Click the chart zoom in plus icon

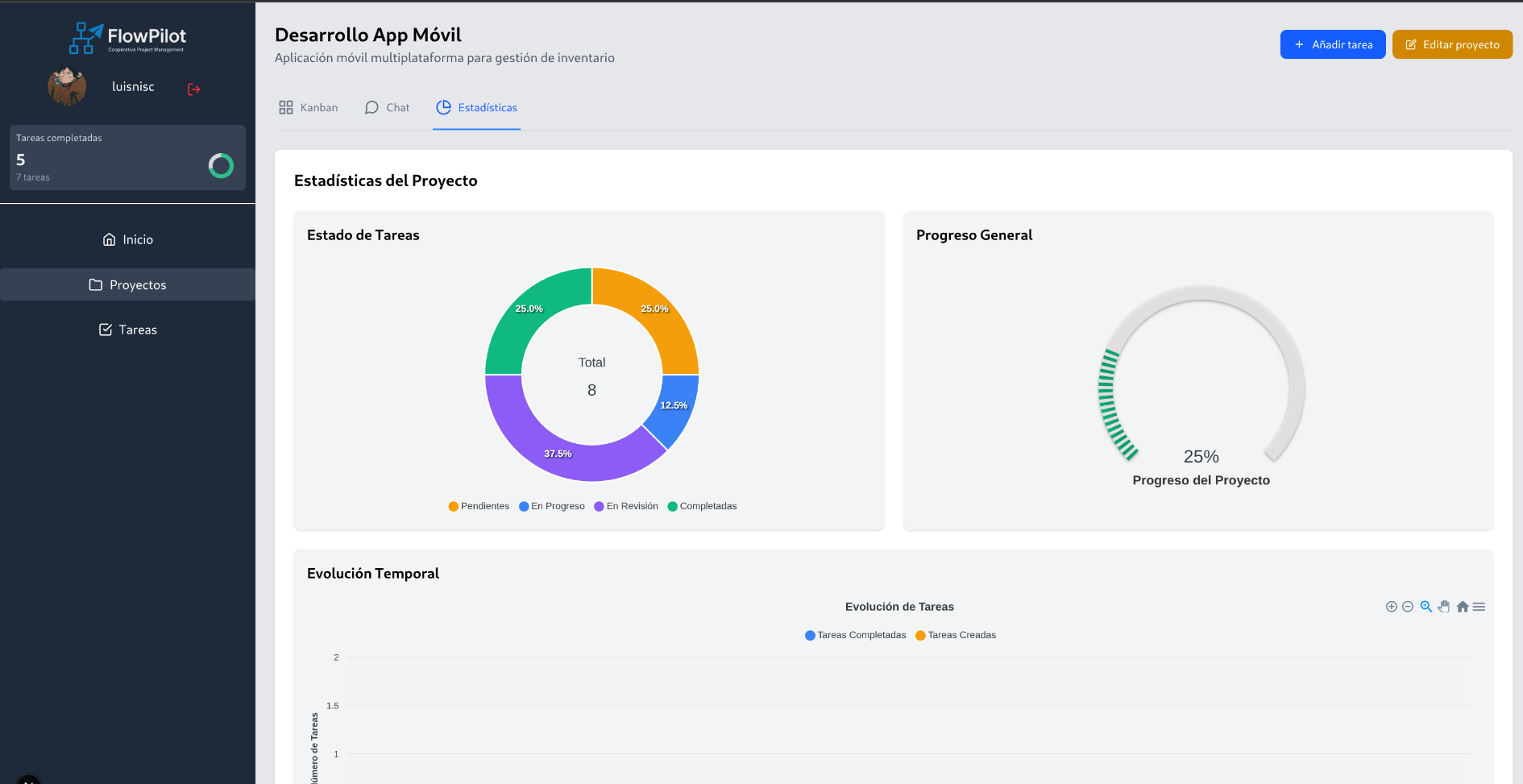(x=1391, y=607)
